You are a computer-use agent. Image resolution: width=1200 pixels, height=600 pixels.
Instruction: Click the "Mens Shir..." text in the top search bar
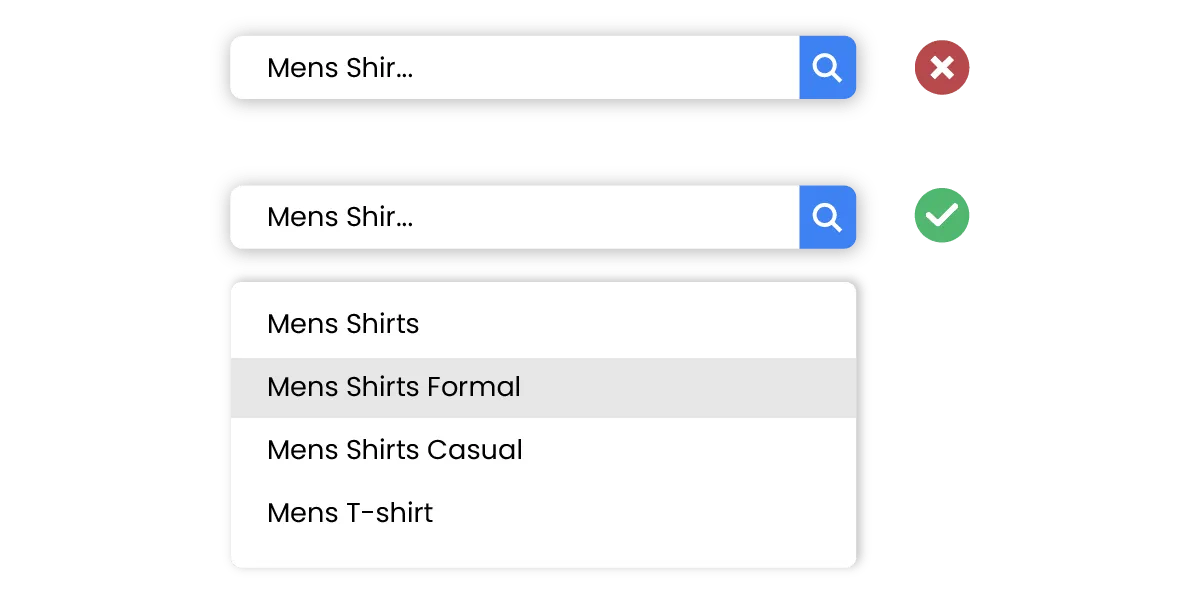click(x=340, y=68)
